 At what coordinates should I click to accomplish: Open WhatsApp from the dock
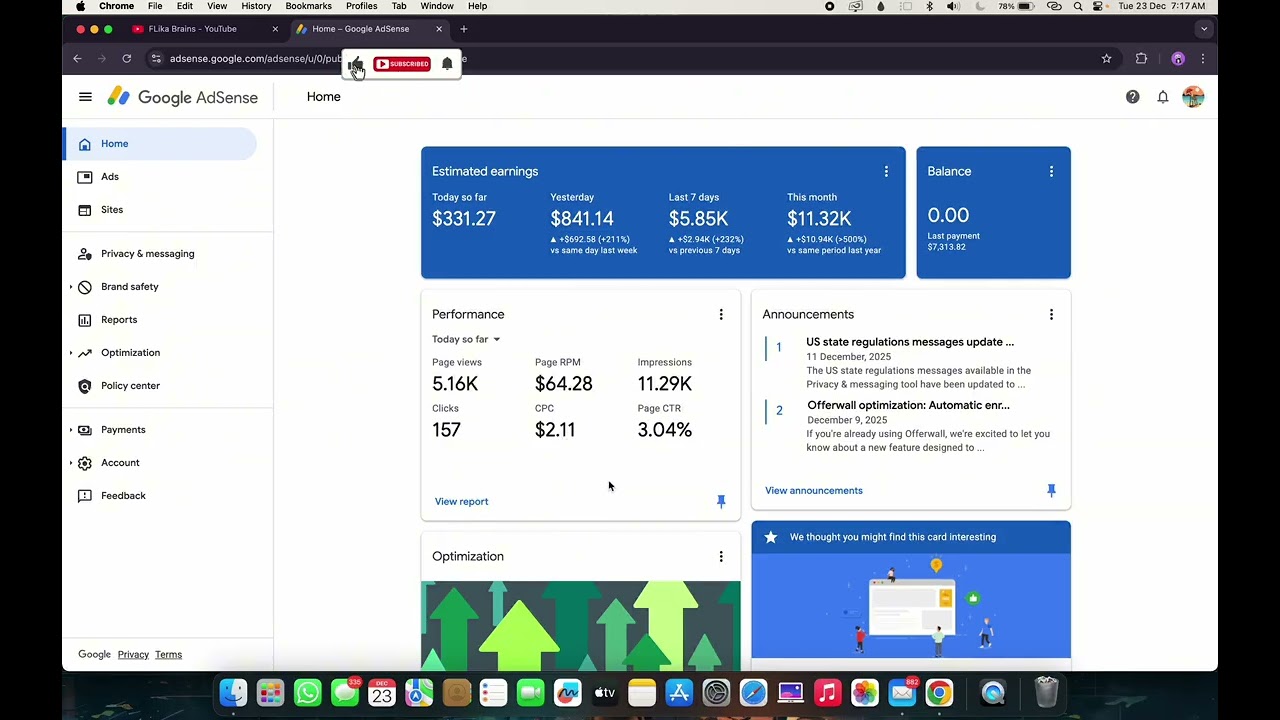(308, 693)
